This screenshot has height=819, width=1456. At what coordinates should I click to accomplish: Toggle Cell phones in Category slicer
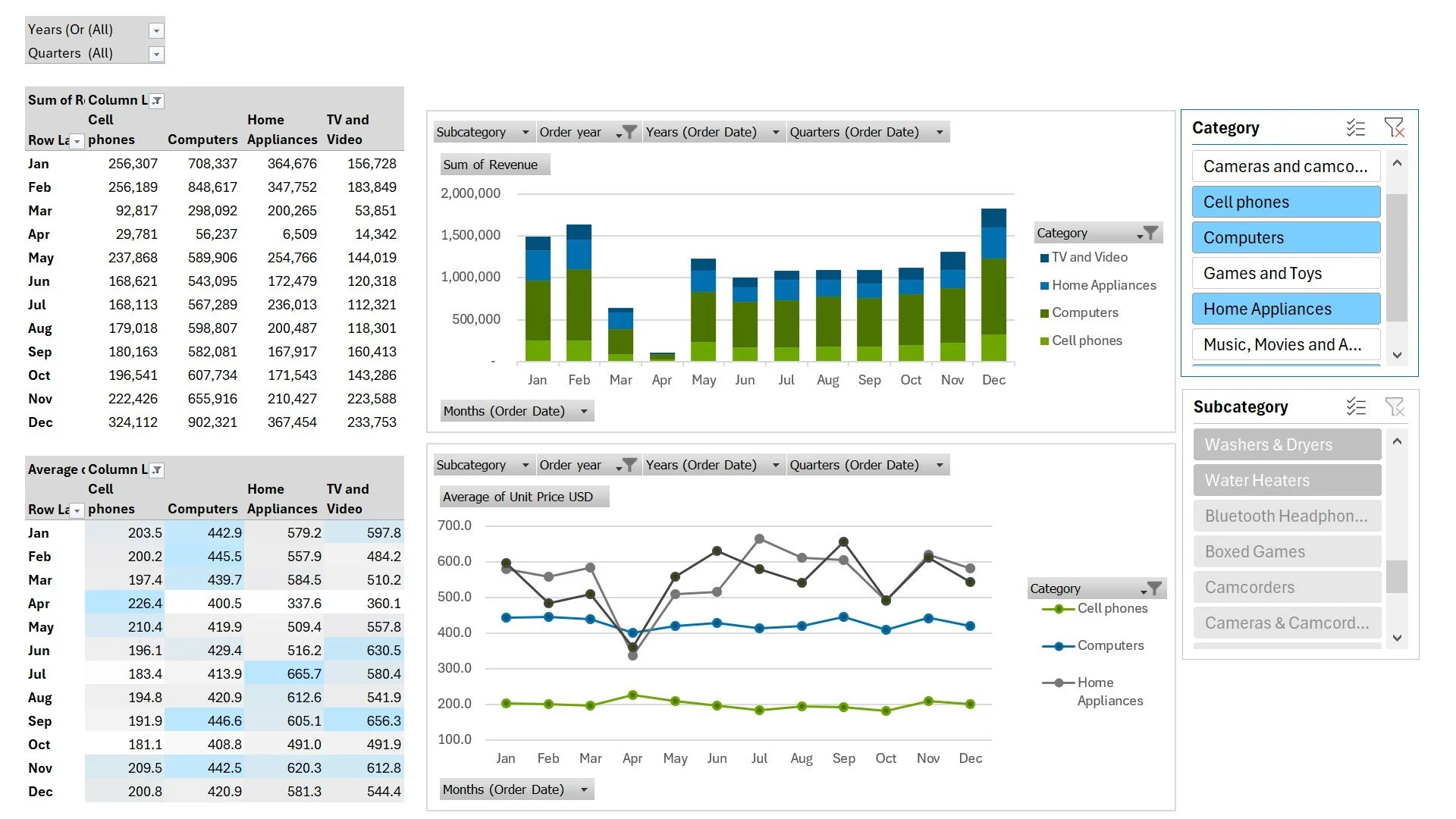[x=1285, y=202]
